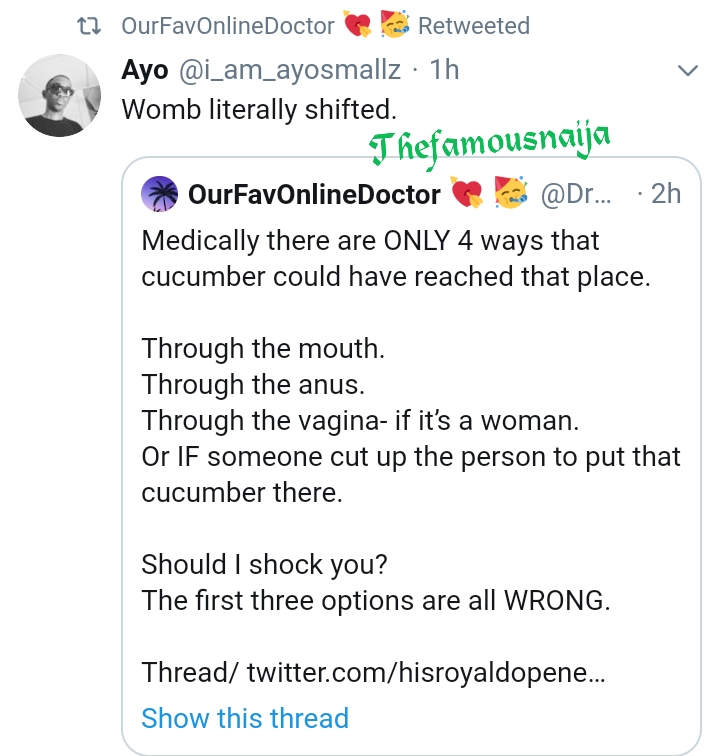
Task: Click the retweet icon at top
Action: (x=91, y=27)
